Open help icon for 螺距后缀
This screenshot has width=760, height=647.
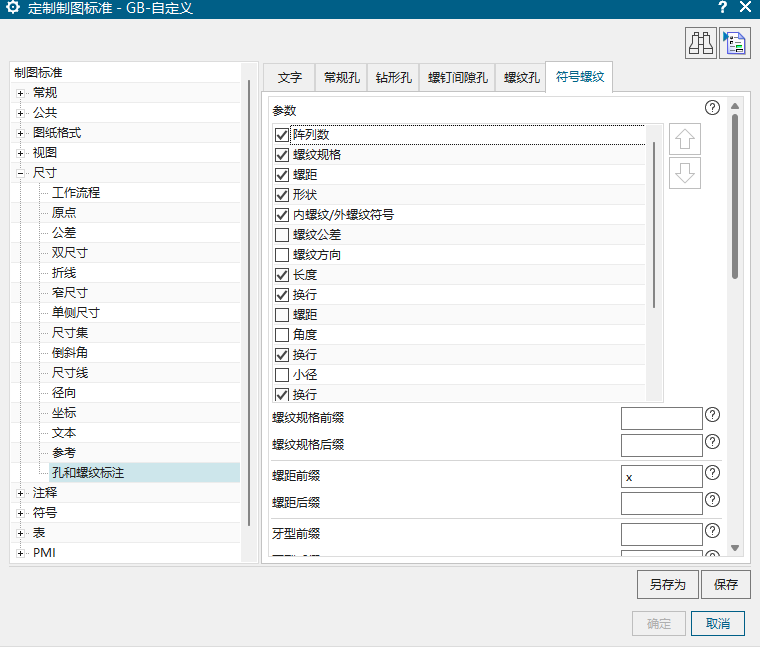point(712,500)
